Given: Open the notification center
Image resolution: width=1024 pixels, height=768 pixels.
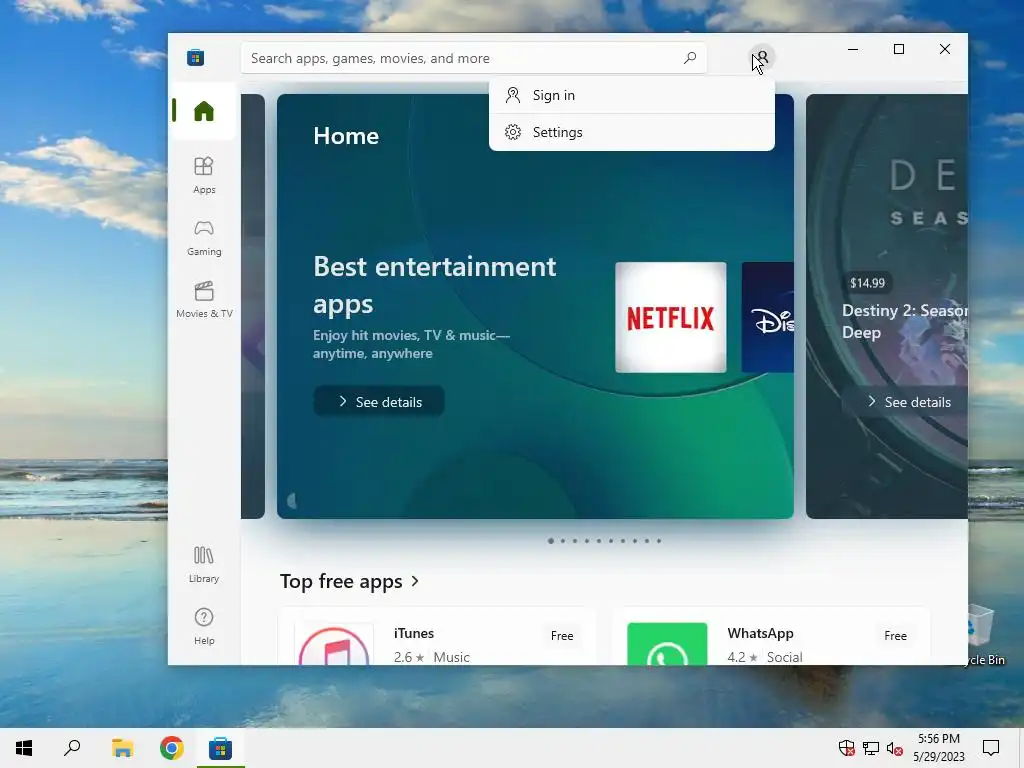Looking at the screenshot, I should 991,748.
